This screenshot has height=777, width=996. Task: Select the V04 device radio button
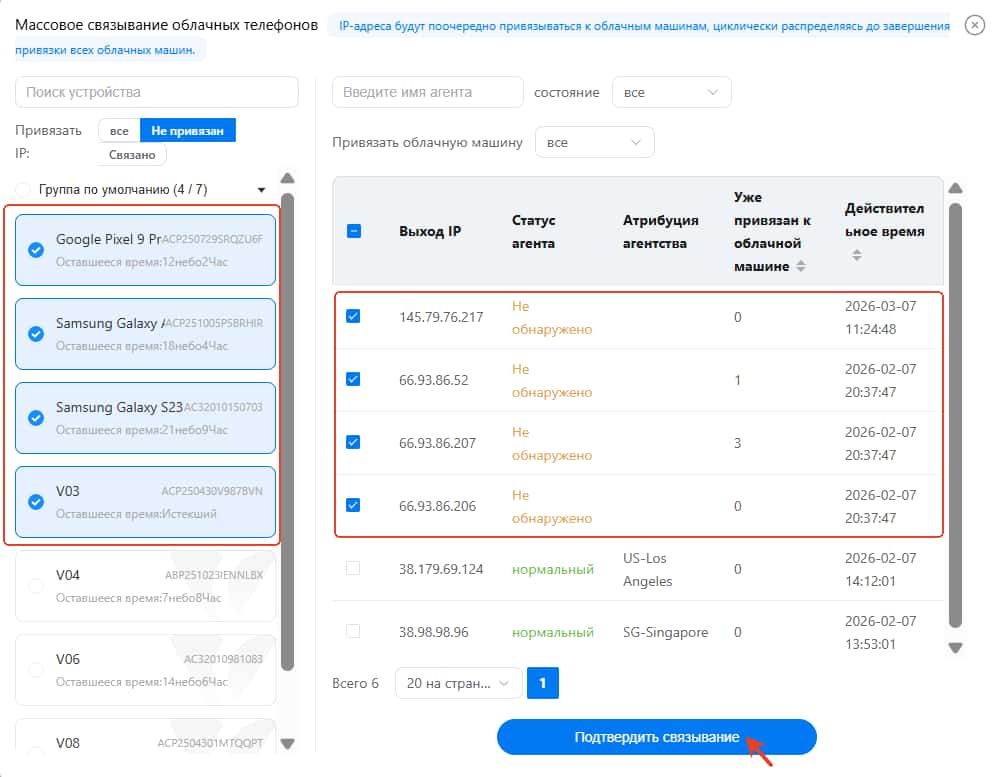point(36,586)
